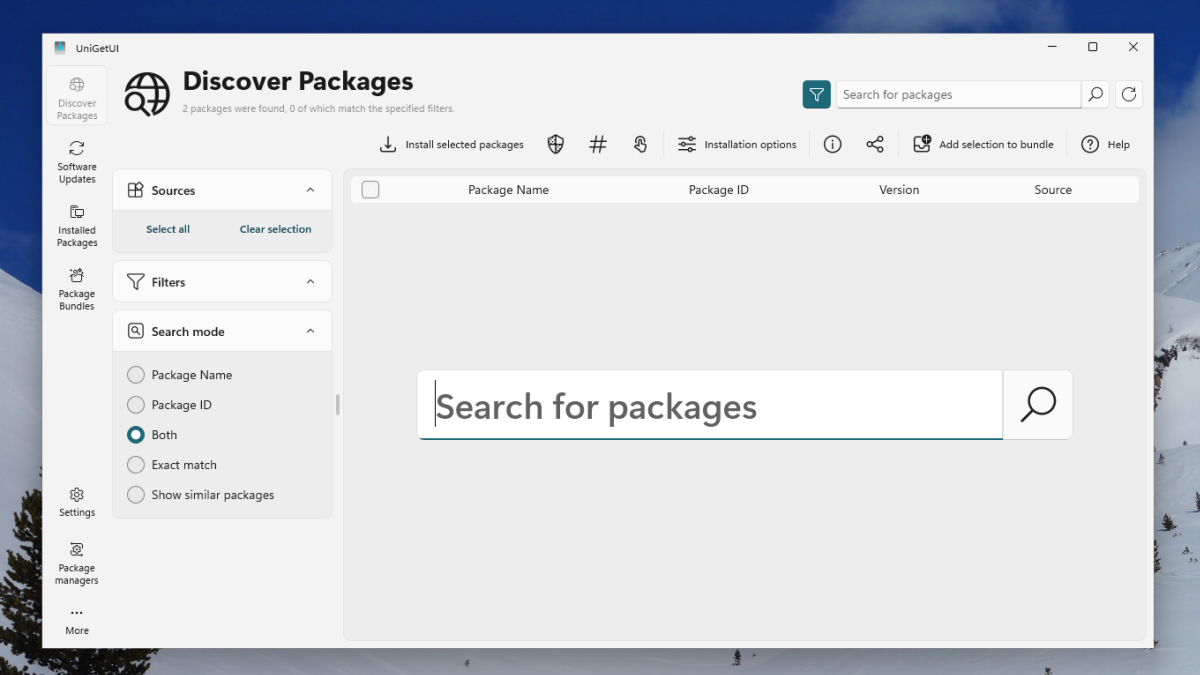Collapse the Sources section
Image resolution: width=1200 pixels, height=675 pixels.
[x=310, y=190]
